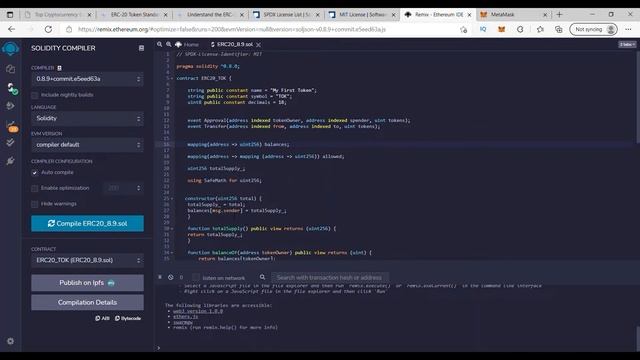The height and width of the screenshot is (360, 640).
Task: Open the Solidity unit testing icon
Action: [11, 142]
